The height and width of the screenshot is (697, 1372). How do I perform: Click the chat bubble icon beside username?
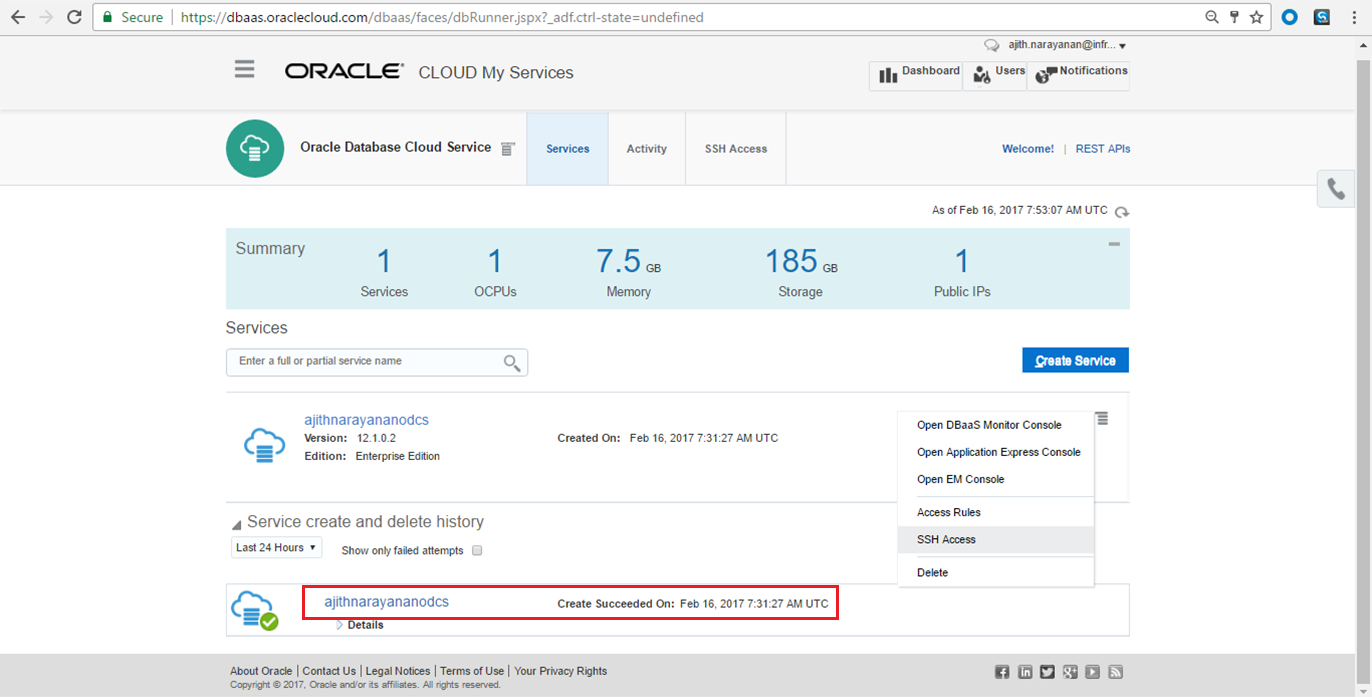[x=992, y=46]
